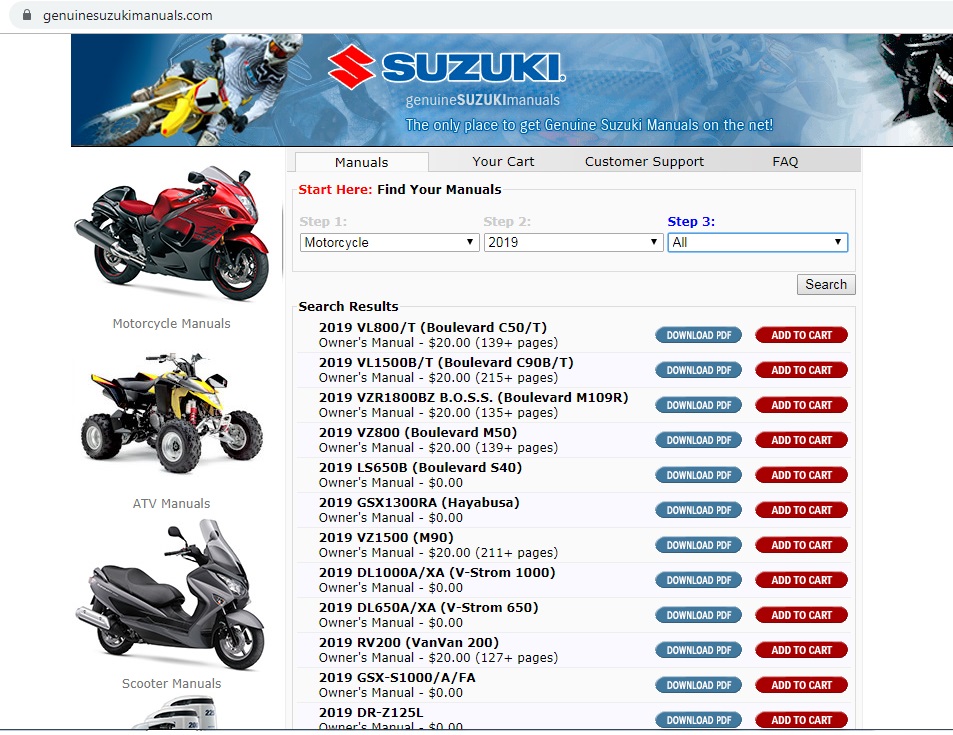The height and width of the screenshot is (735, 953).
Task: Add 2019 VZR1800BZ B.O.S.S. to cart
Action: click(801, 405)
